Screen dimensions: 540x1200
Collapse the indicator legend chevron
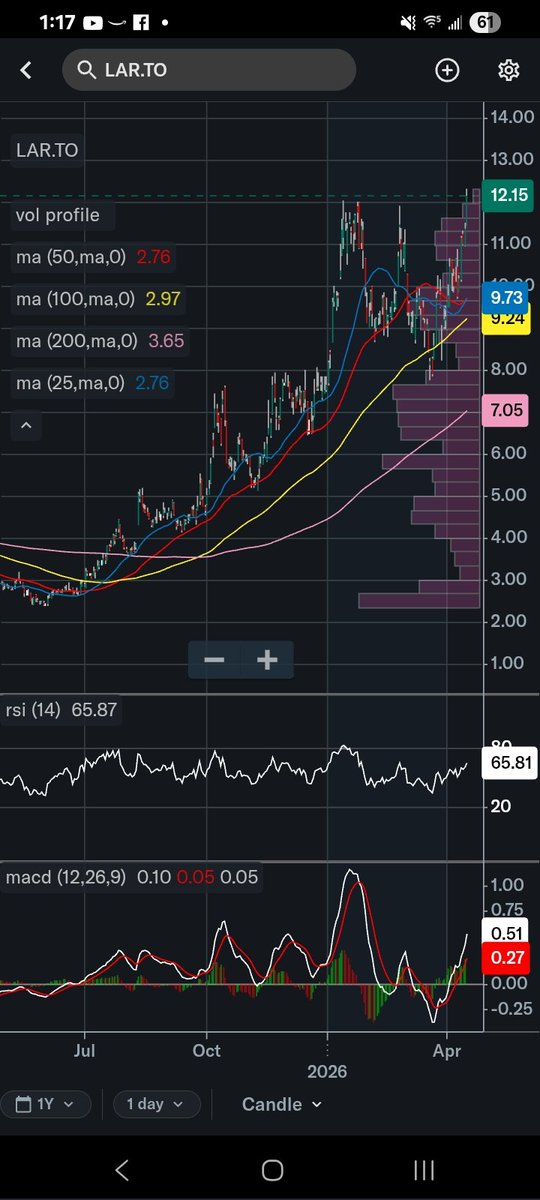click(x=26, y=426)
